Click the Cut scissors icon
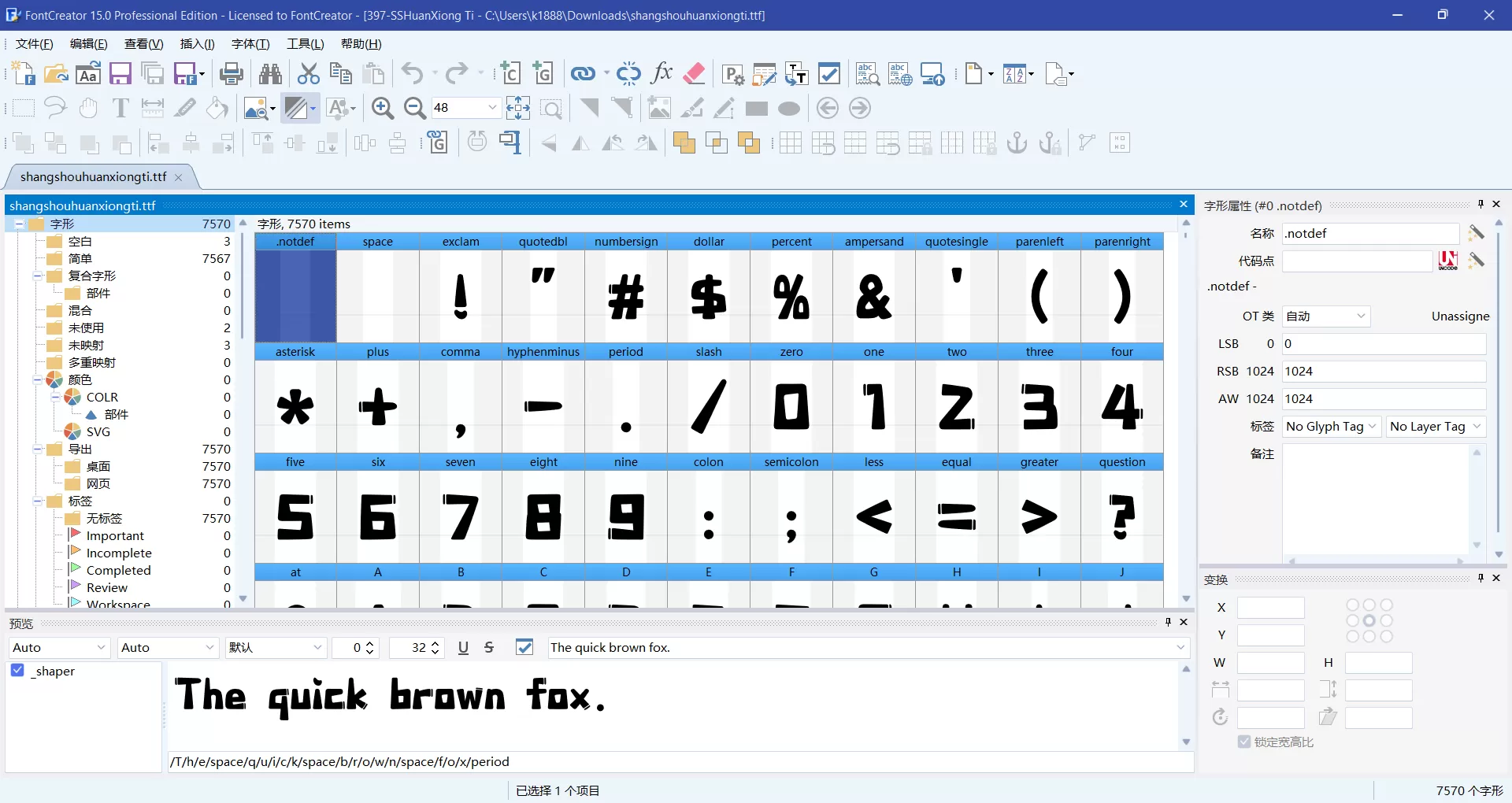 point(307,73)
